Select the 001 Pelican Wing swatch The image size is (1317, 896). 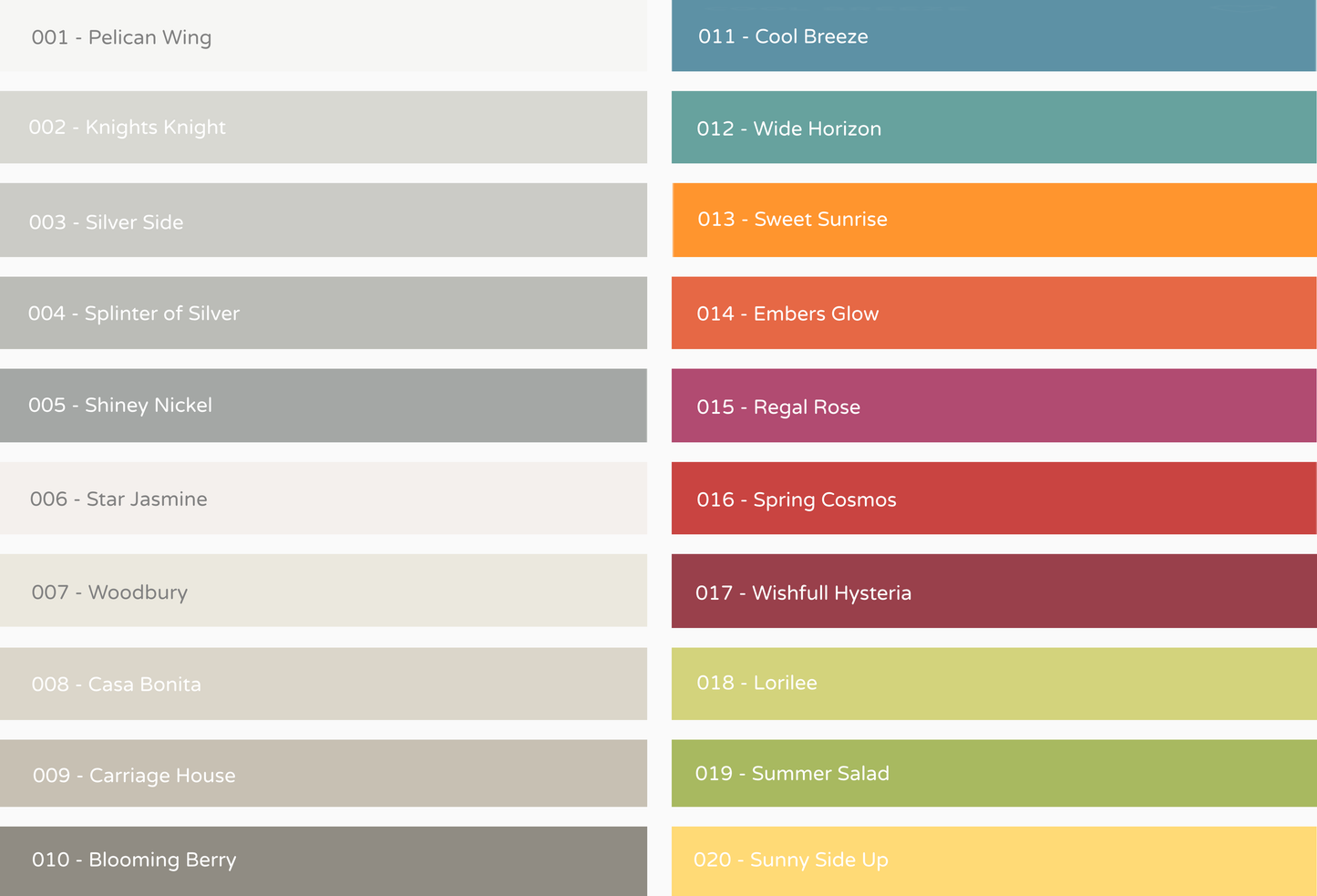(324, 36)
